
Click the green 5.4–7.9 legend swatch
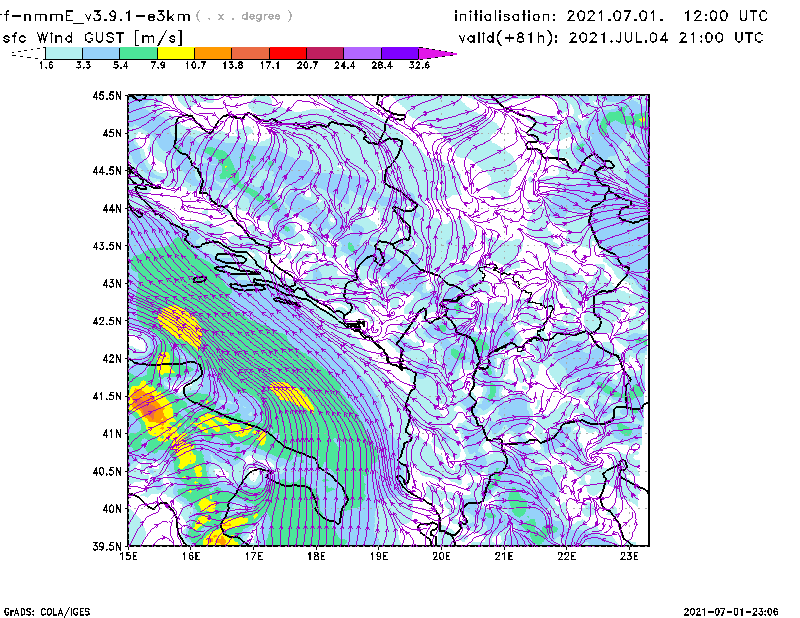coord(138,53)
